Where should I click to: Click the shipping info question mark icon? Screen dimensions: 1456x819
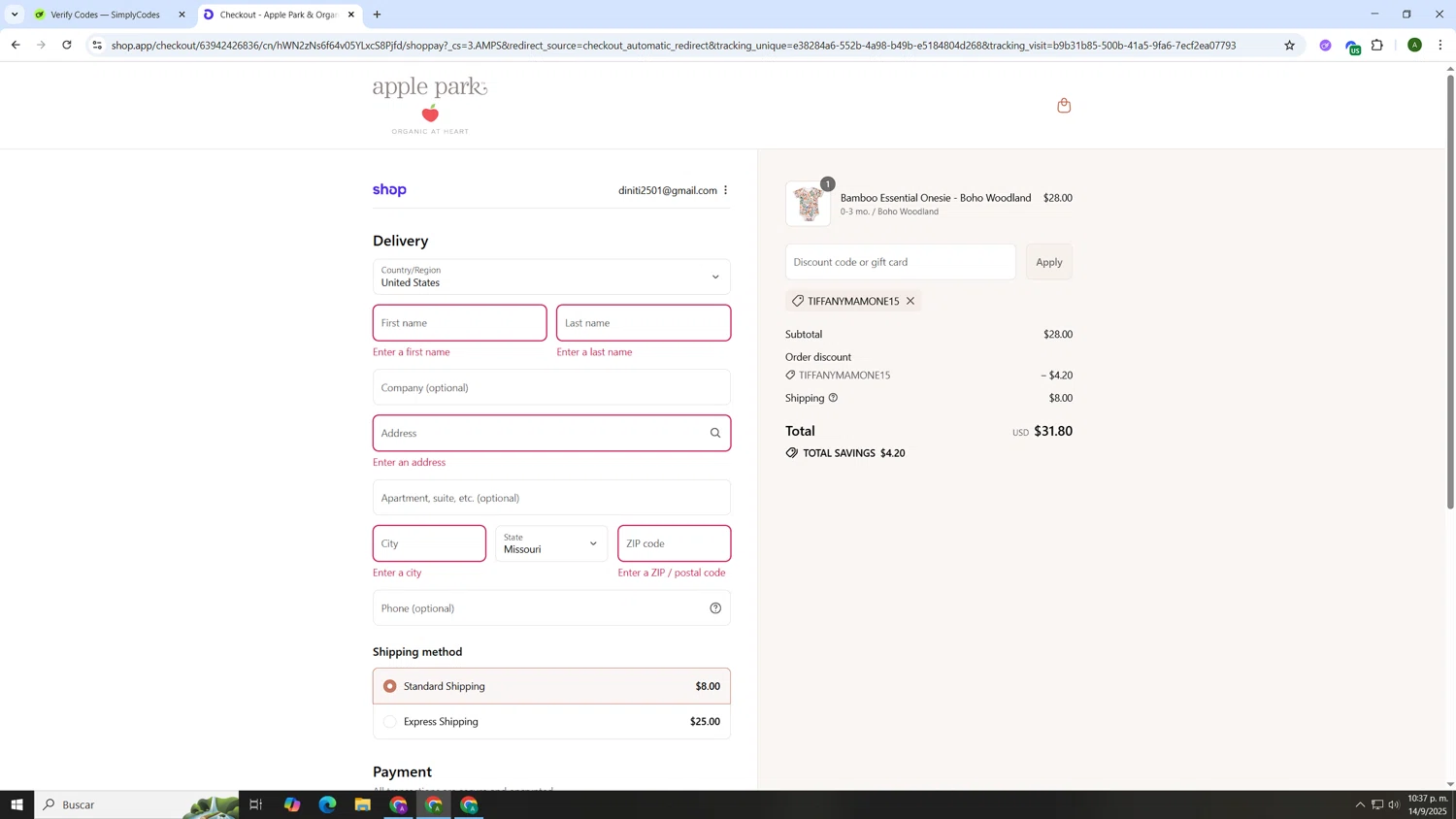[x=833, y=398]
